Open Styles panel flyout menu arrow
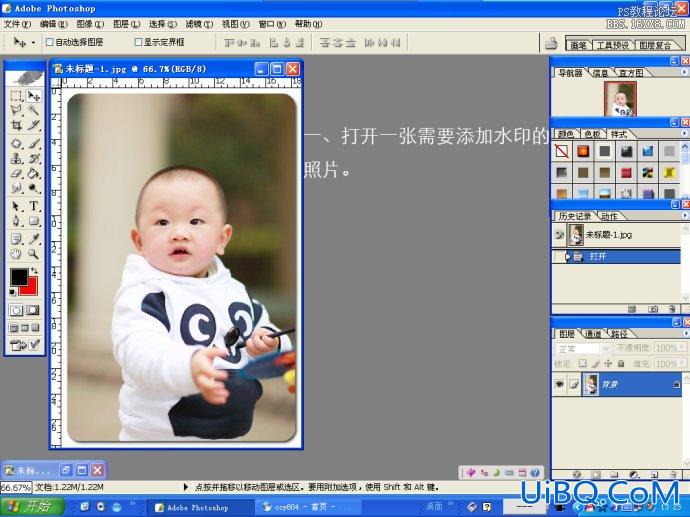Viewport: 690px width, 517px height. (x=684, y=133)
